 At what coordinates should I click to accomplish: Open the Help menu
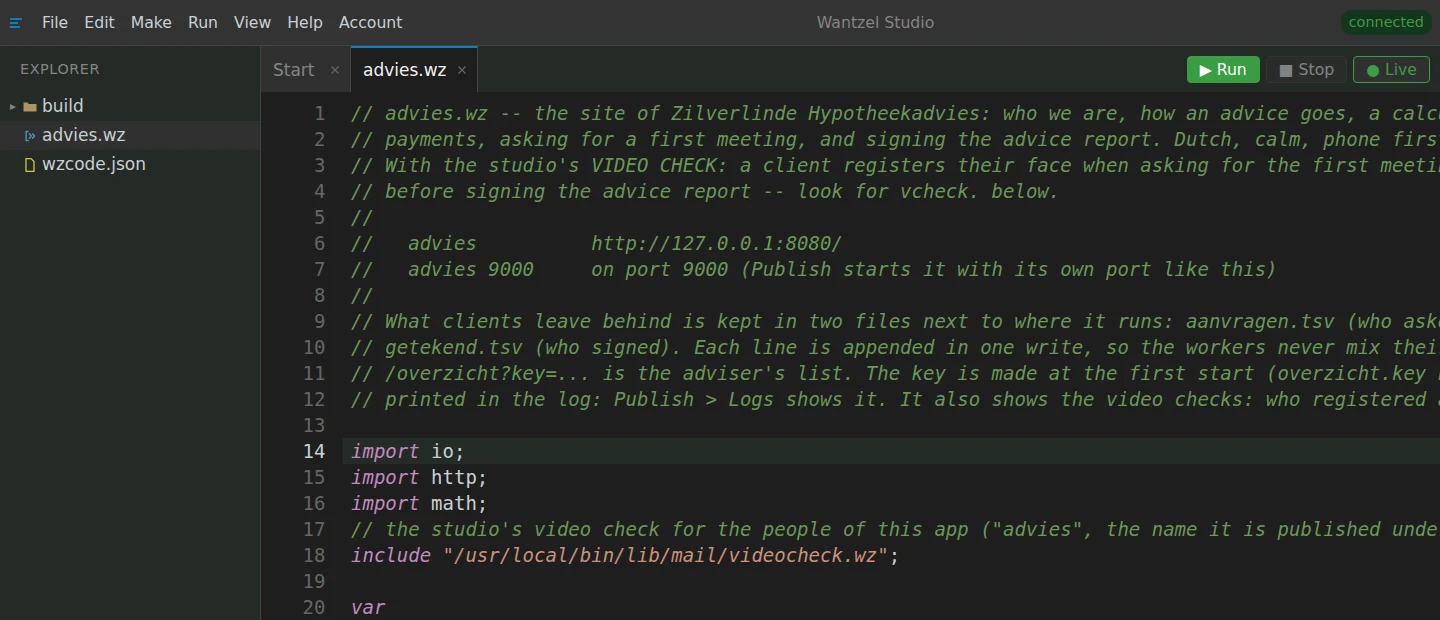(x=305, y=22)
